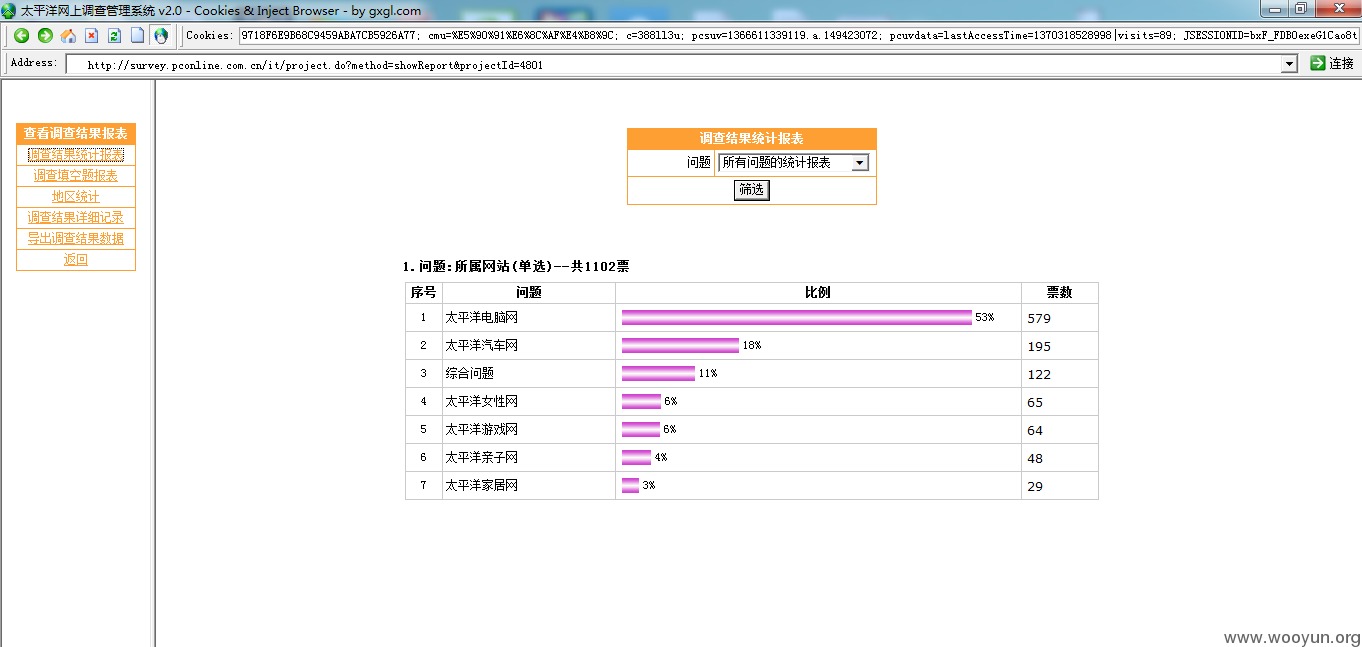Click the 太平洋亲子网 row label
Screen dimensions: 1362x647
tap(481, 457)
